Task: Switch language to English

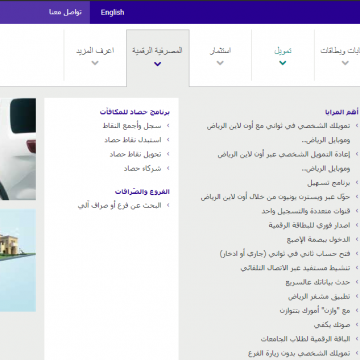Action: click(112, 12)
